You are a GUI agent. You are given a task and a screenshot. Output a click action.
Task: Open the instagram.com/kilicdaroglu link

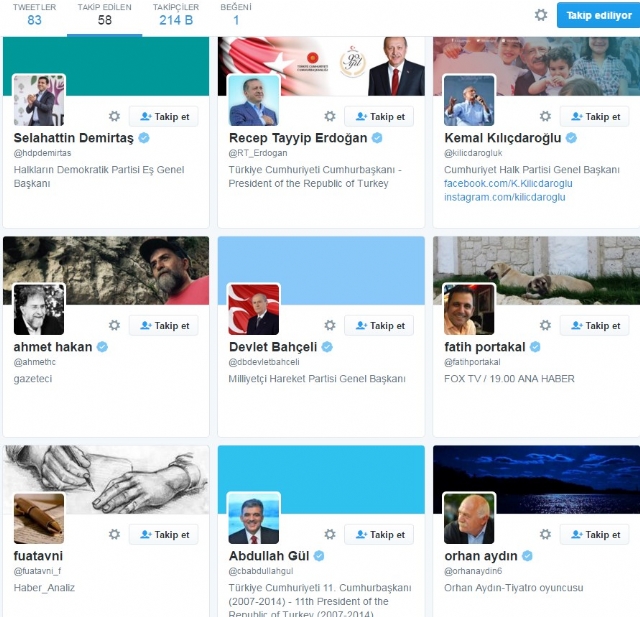click(x=504, y=197)
